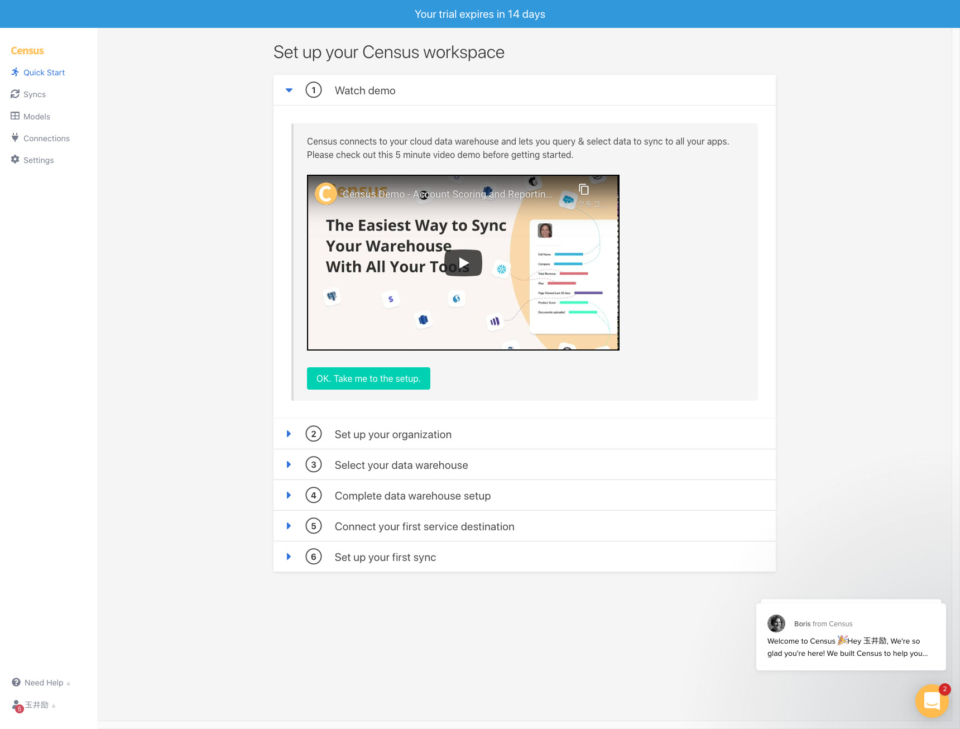The height and width of the screenshot is (729, 960).
Task: Expand the Complete data warehouse setup step
Action: pos(289,495)
